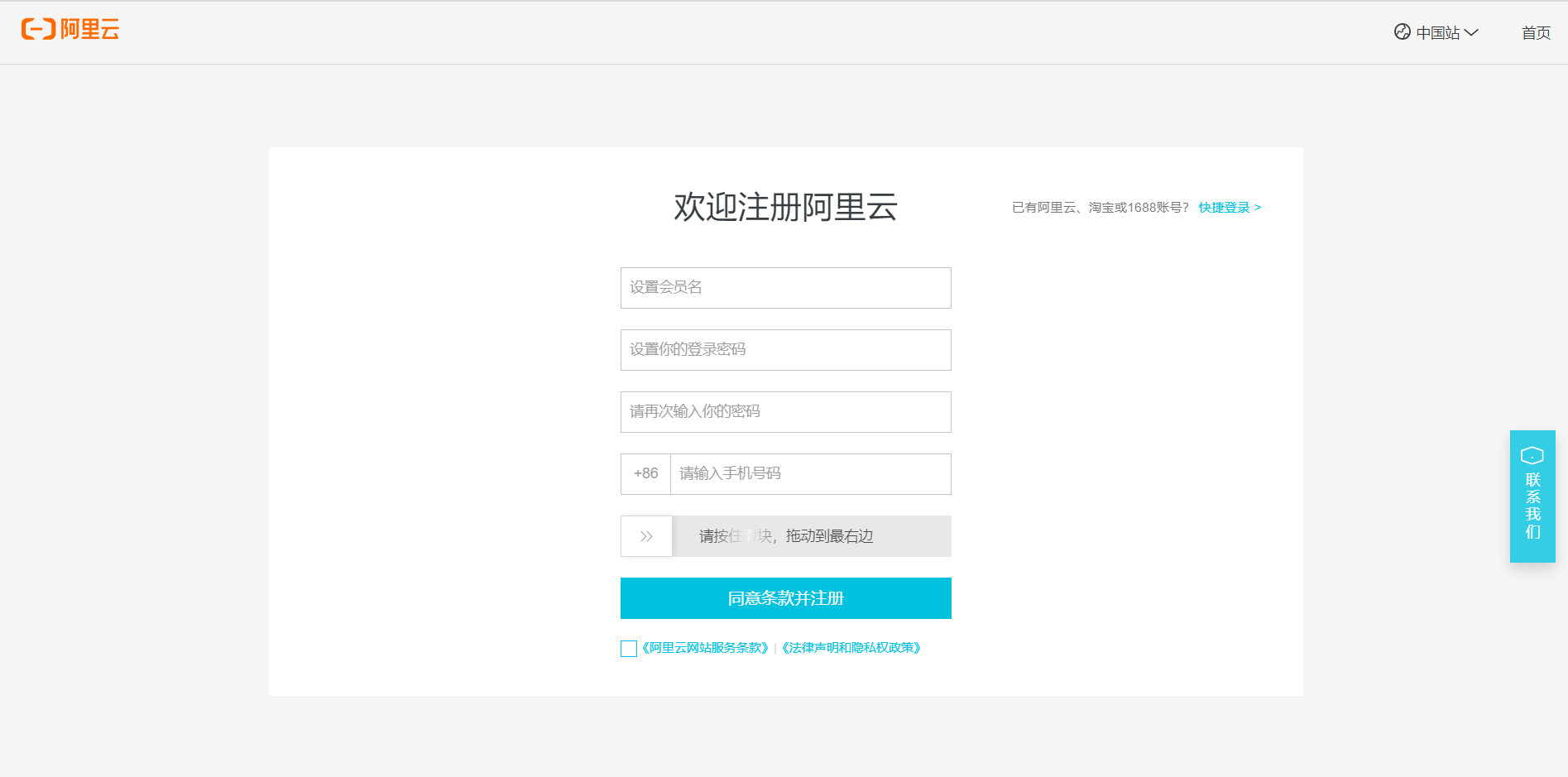Open 《阿里云网站服务条款》 link

click(705, 648)
